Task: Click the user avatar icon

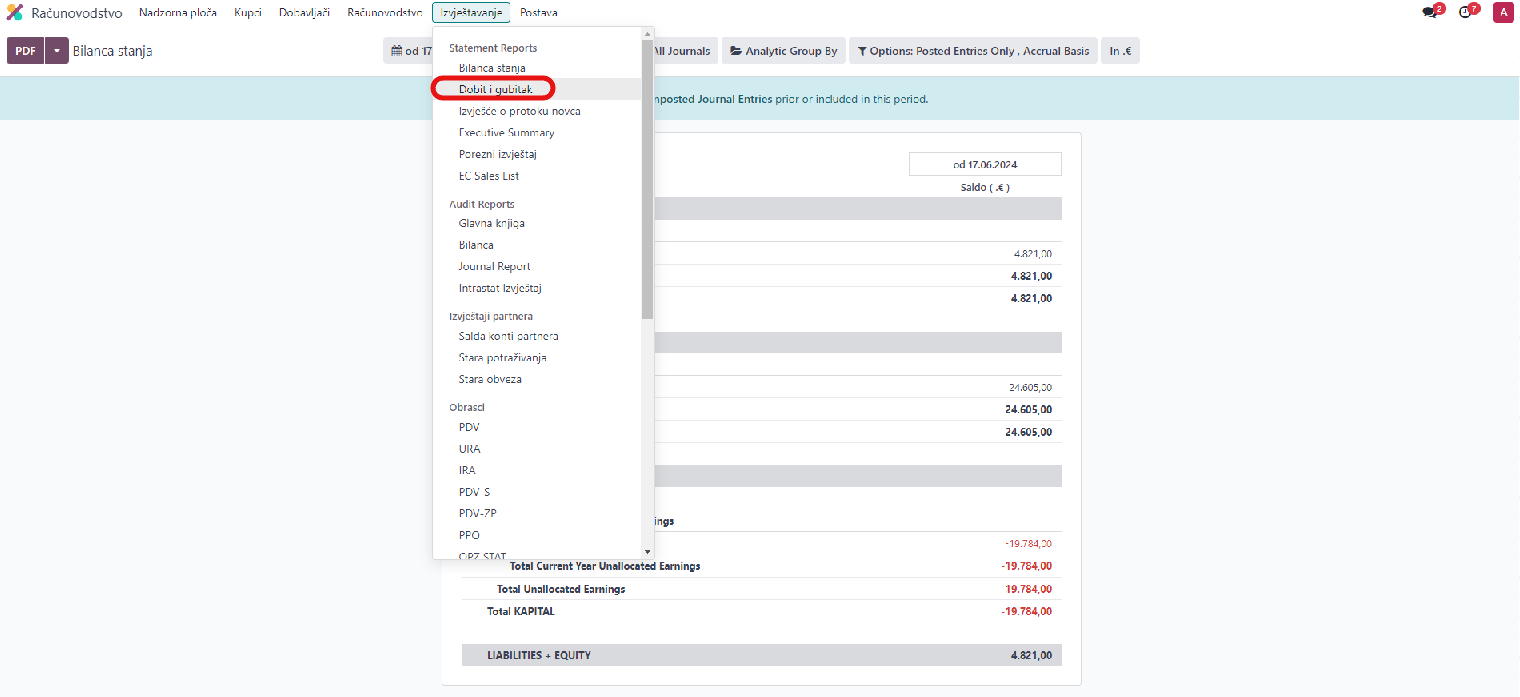Action: click(1502, 13)
